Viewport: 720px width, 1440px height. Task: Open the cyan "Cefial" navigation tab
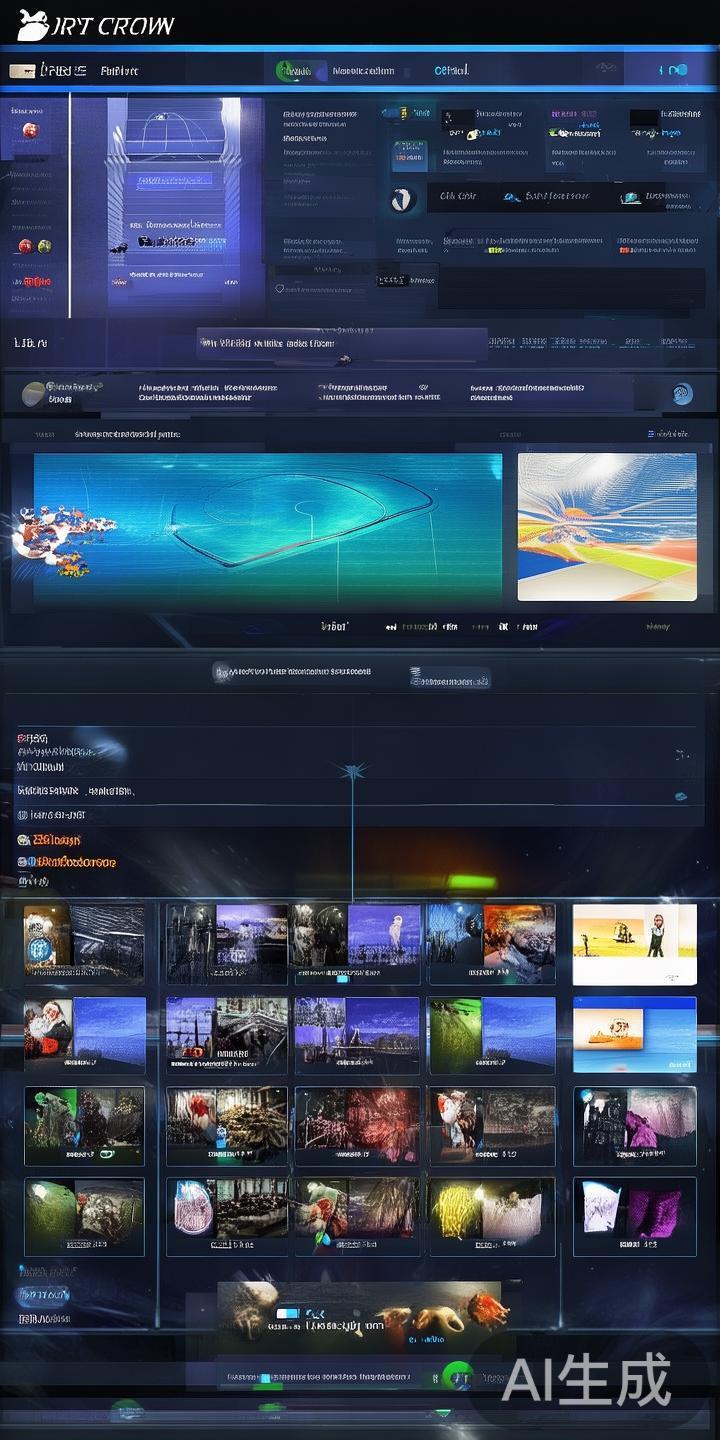click(451, 71)
